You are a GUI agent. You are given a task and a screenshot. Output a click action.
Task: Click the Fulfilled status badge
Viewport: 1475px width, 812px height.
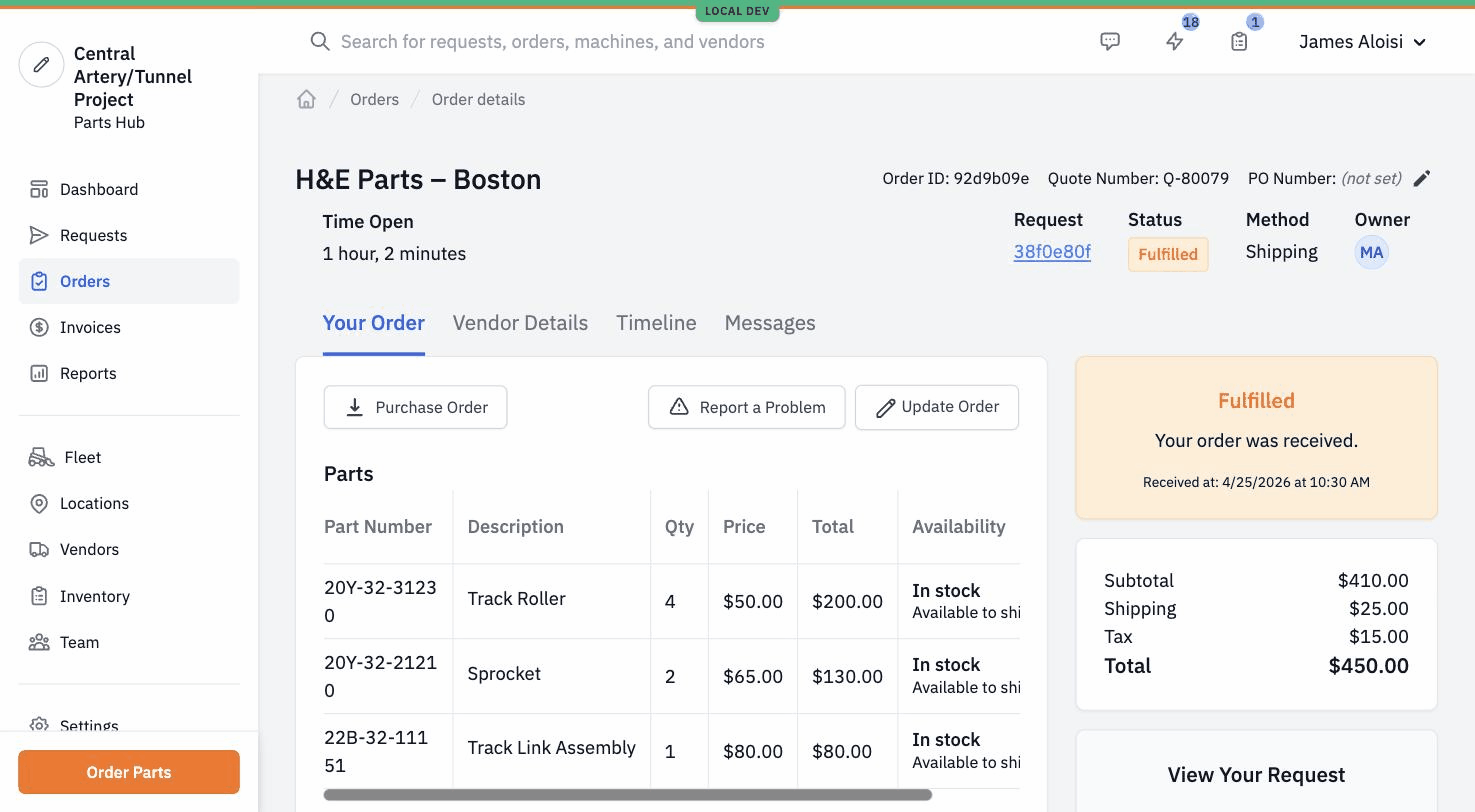click(1168, 254)
